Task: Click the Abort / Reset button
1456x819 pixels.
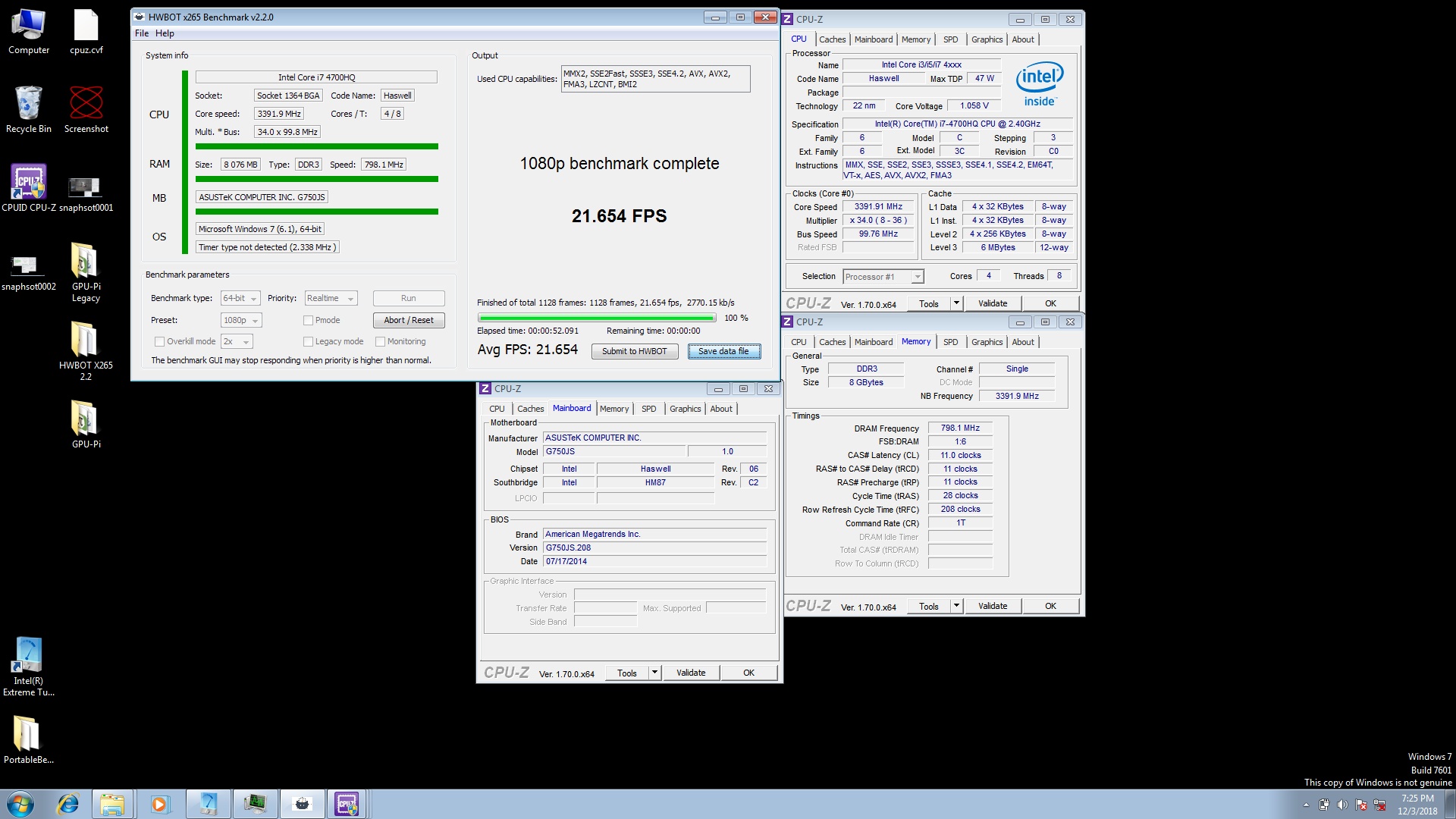Action: click(409, 320)
